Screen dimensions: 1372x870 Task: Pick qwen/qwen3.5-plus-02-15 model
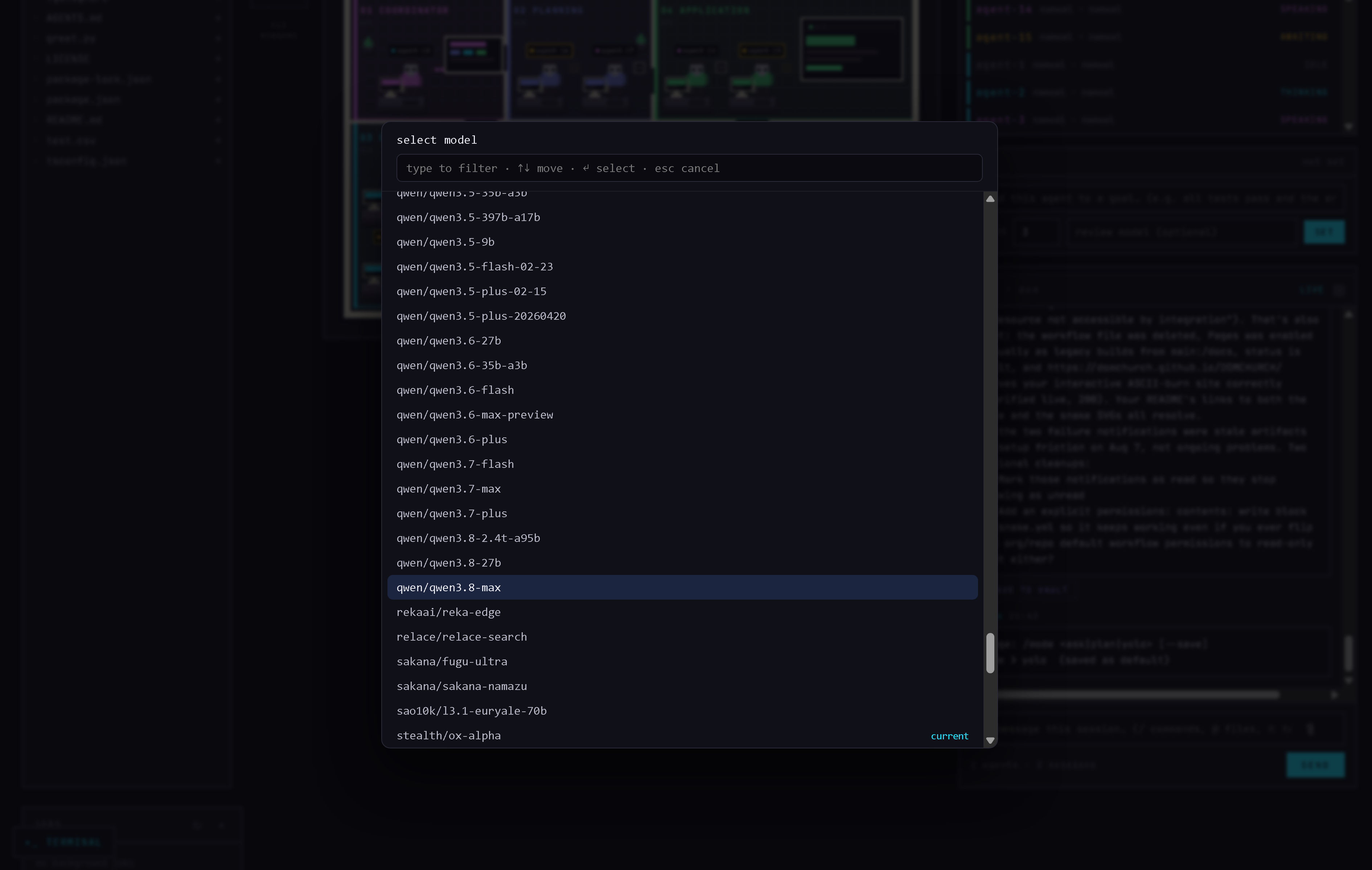682,291
